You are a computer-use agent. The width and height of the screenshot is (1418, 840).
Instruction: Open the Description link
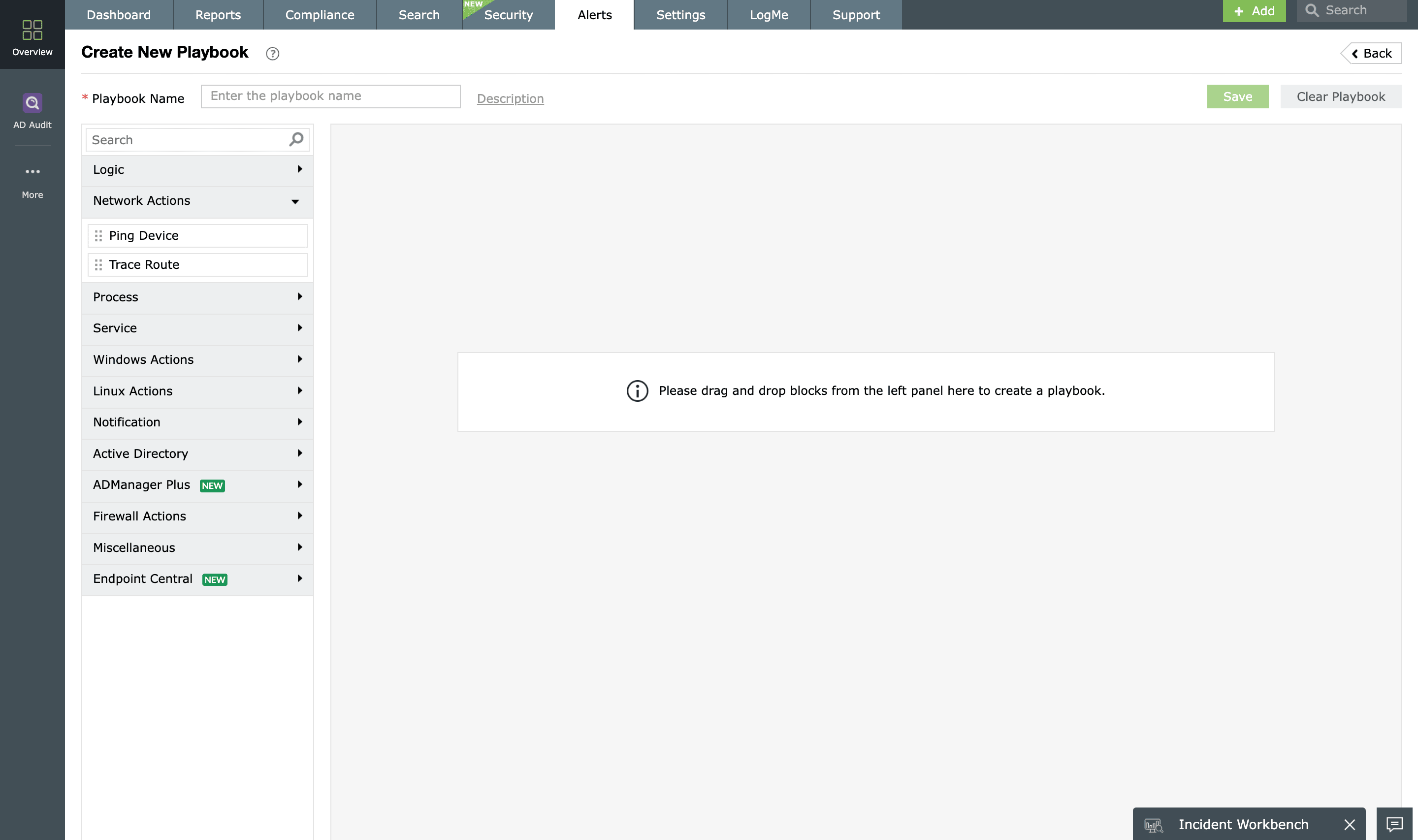pyautogui.click(x=510, y=98)
